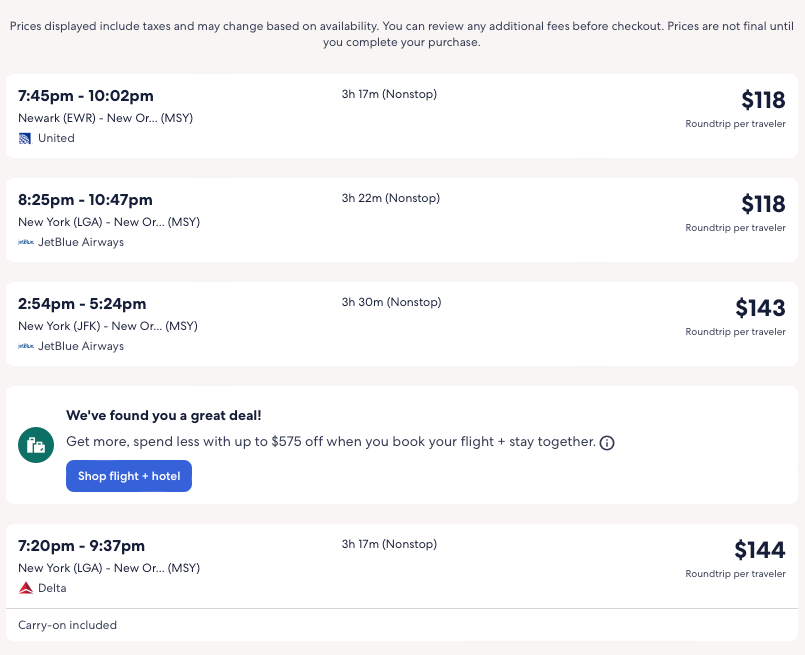This screenshot has height=655, width=805.
Task: Open the deal info tooltip icon
Action: click(x=607, y=443)
